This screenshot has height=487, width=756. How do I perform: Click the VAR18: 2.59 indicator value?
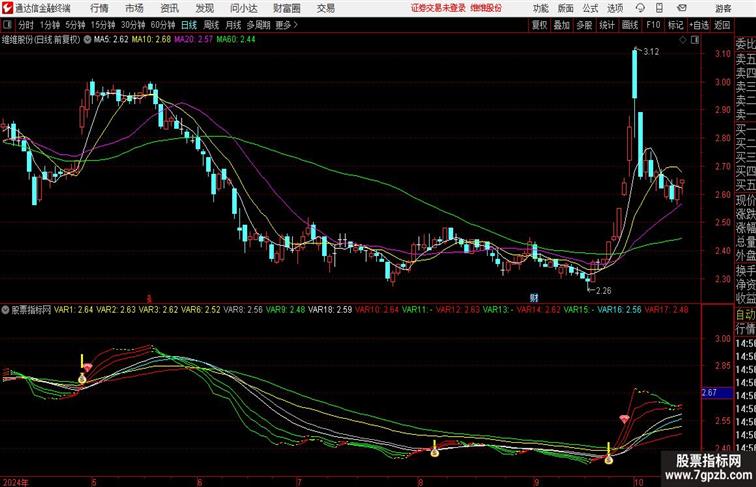[330, 310]
